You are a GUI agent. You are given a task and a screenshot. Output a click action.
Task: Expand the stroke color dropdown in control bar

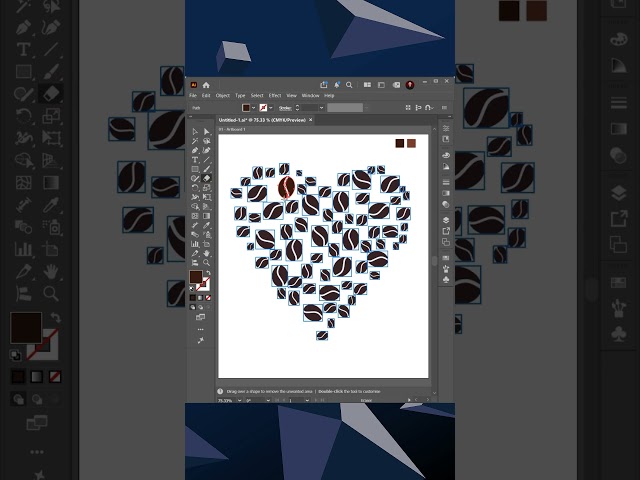pyautogui.click(x=271, y=108)
